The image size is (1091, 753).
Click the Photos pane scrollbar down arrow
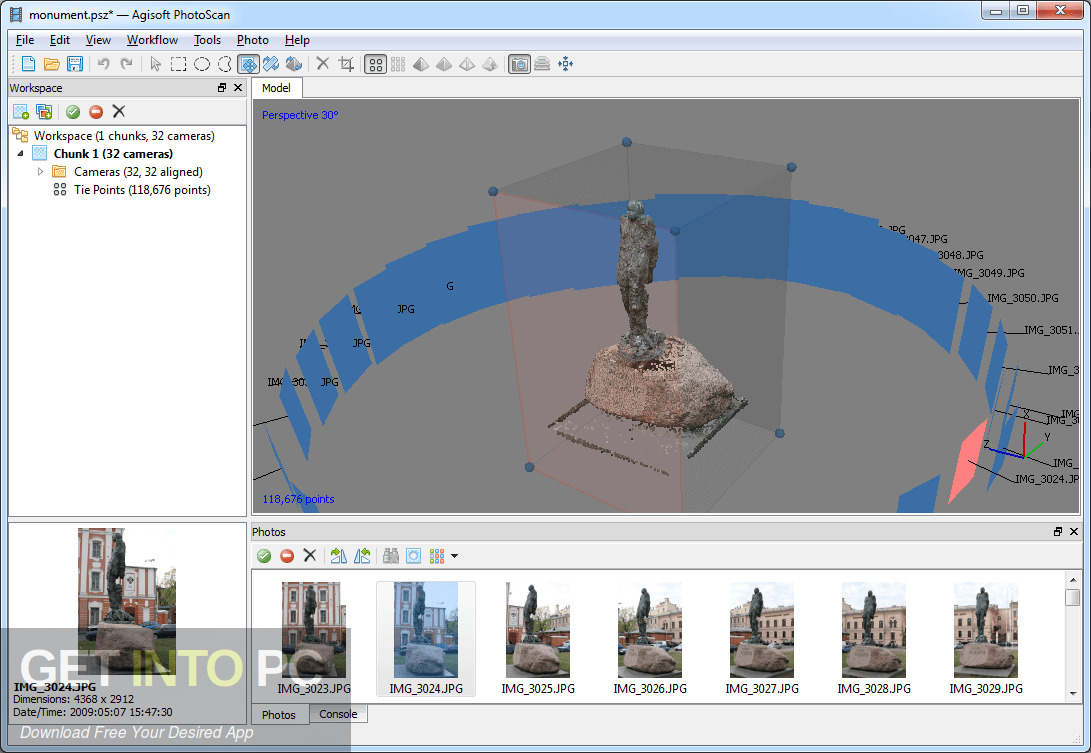click(1072, 694)
